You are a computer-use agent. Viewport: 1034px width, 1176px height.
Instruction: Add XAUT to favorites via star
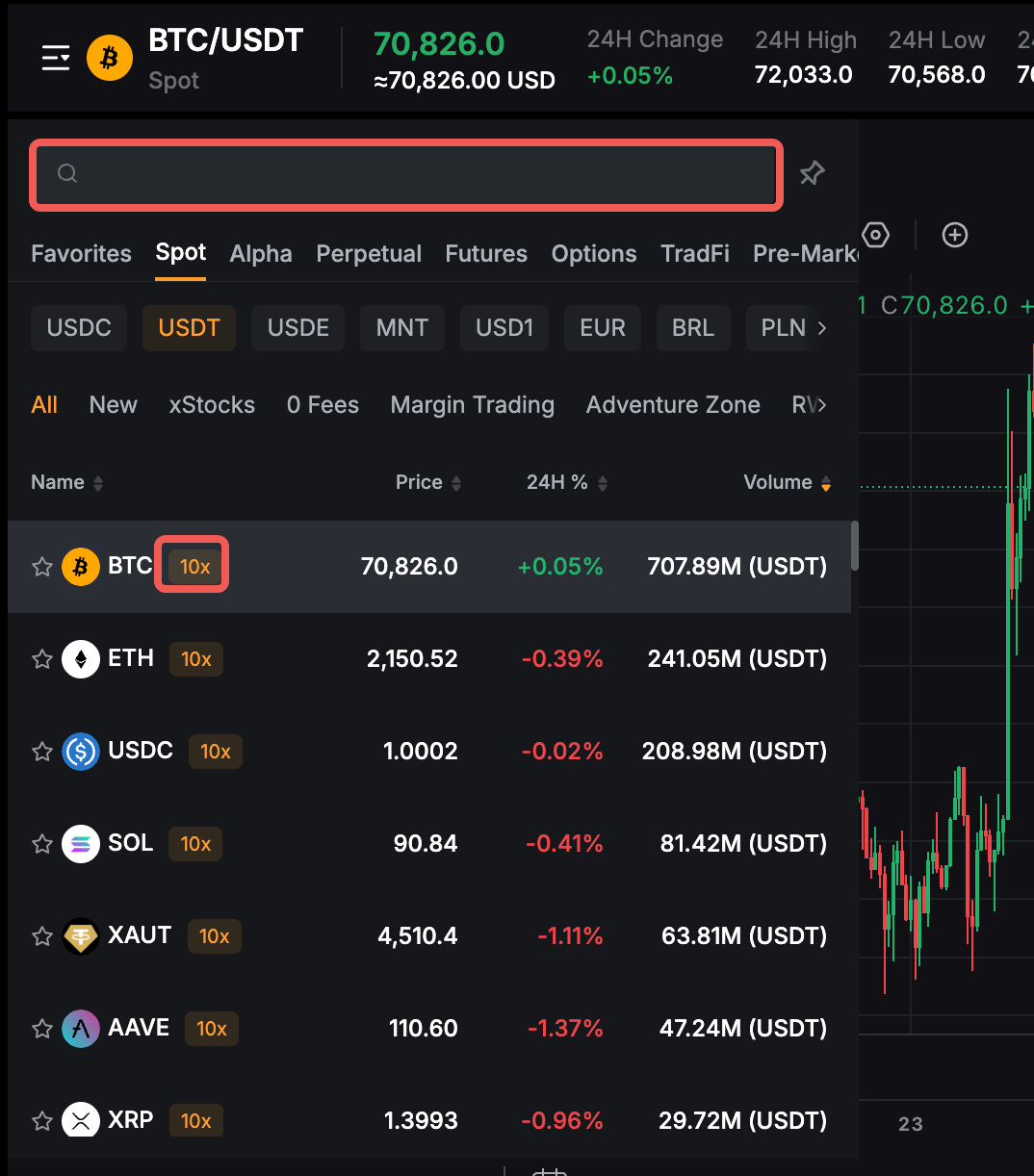tap(42, 936)
